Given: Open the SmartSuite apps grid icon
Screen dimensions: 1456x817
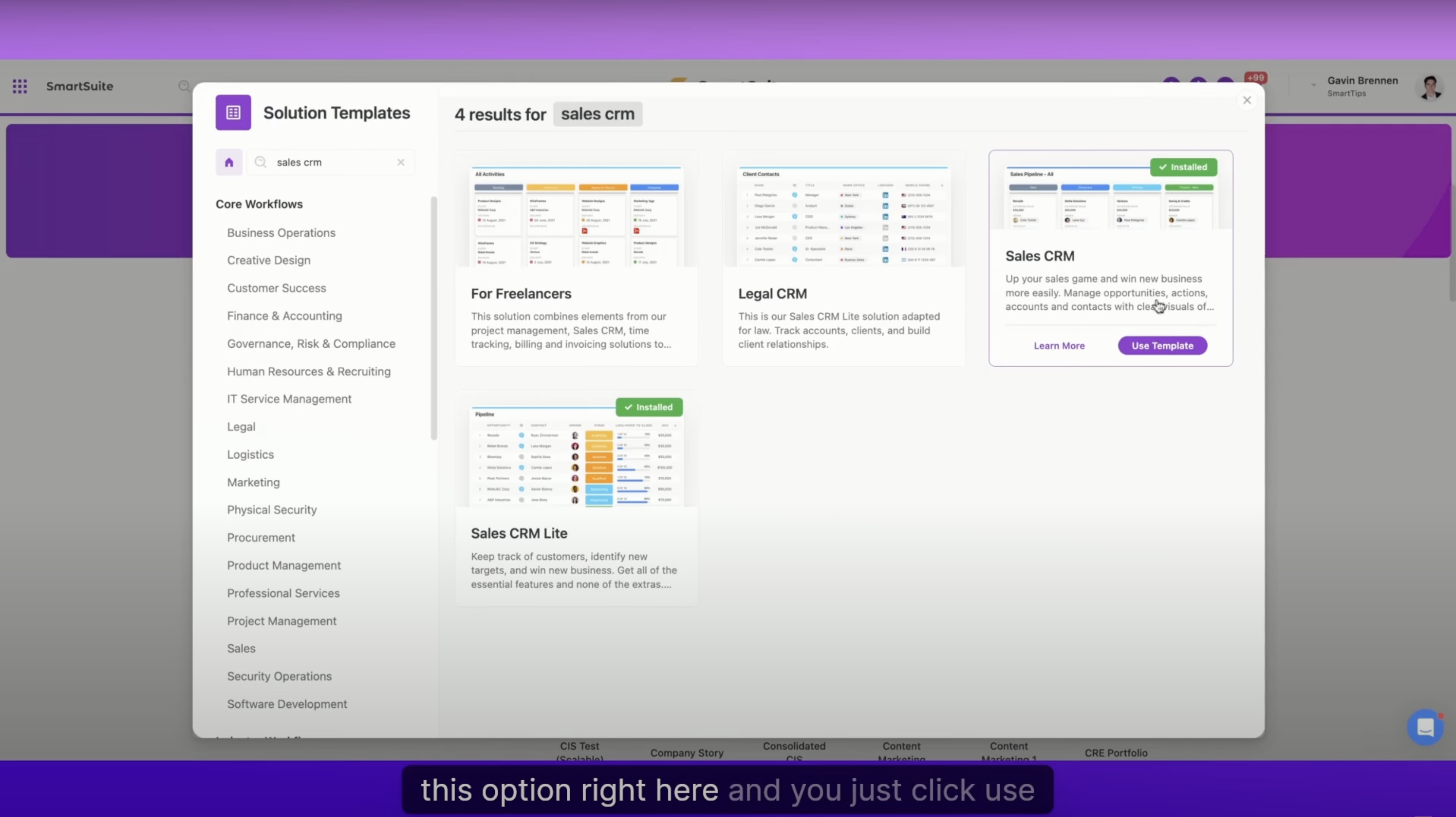Looking at the screenshot, I should (20, 86).
